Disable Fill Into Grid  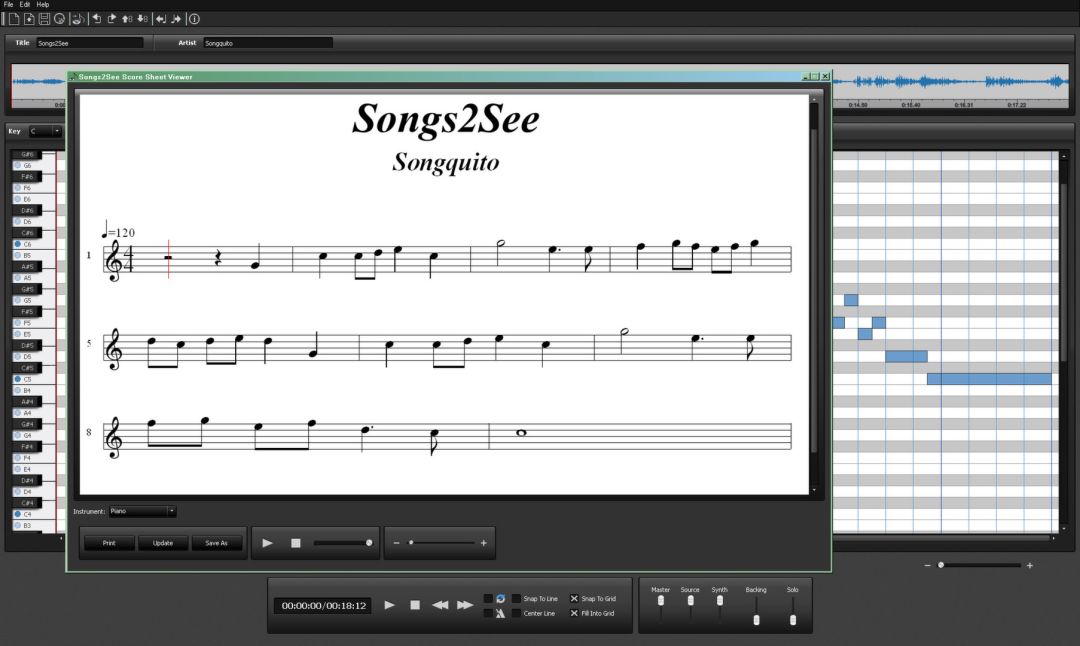click(575, 613)
